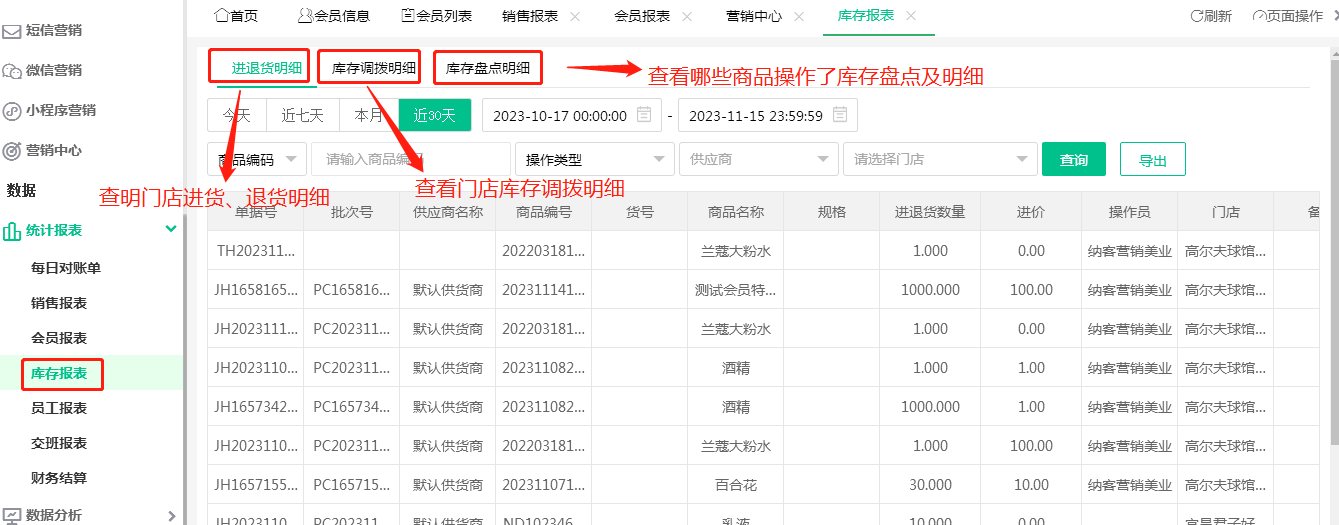The image size is (1339, 525).
Task: Click the 页面操作 circular icon
Action: tap(1258, 16)
